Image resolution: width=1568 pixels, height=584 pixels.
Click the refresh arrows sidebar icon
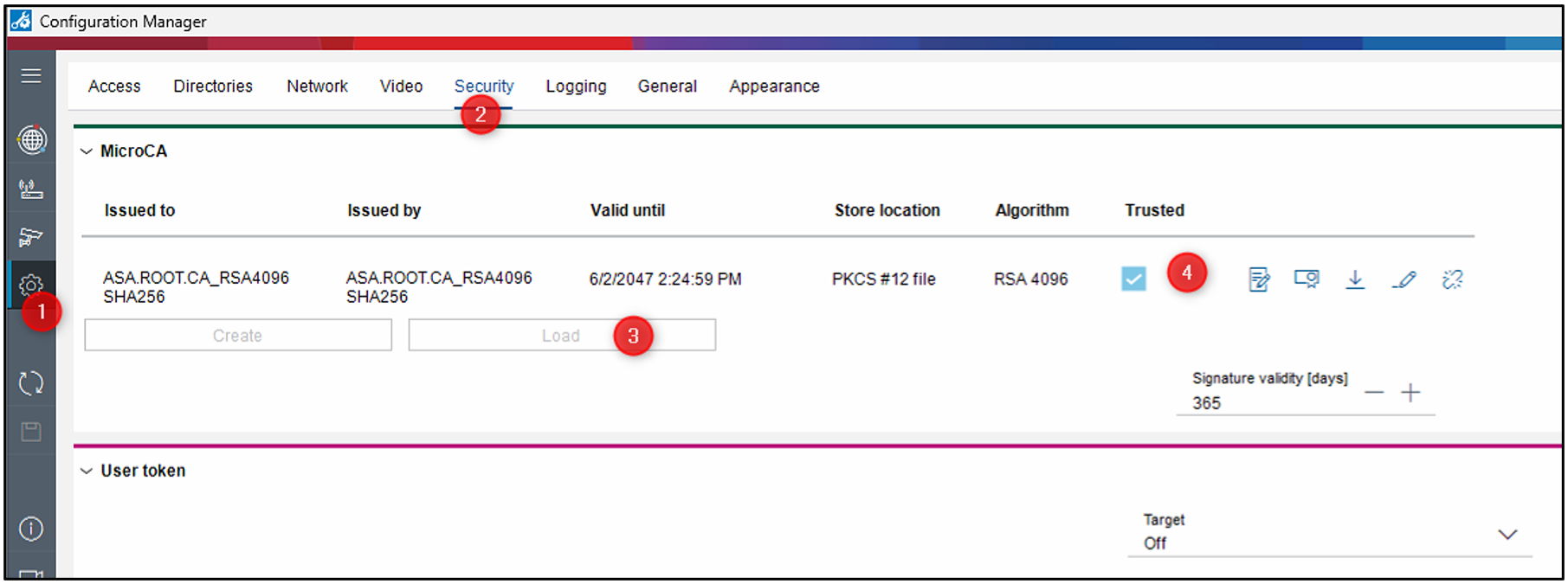31,382
